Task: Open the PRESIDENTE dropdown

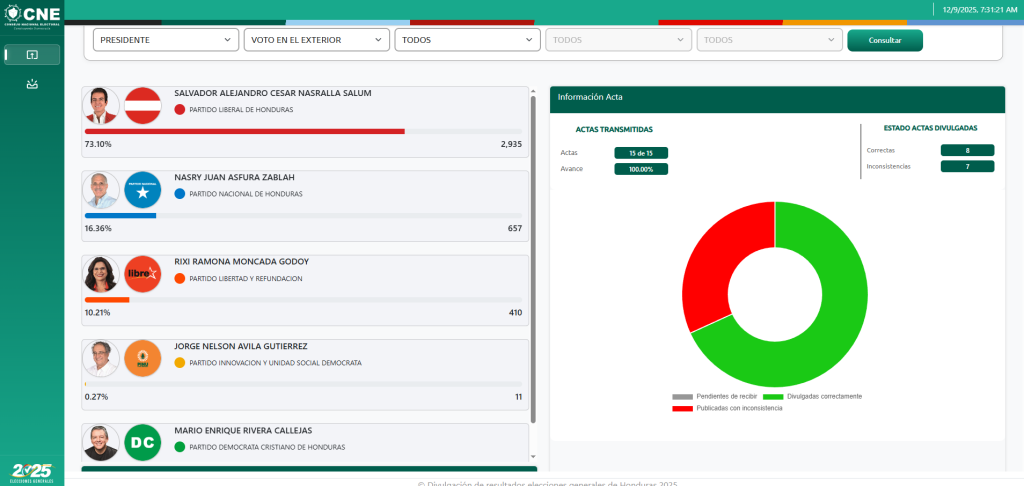Action: tap(165, 40)
